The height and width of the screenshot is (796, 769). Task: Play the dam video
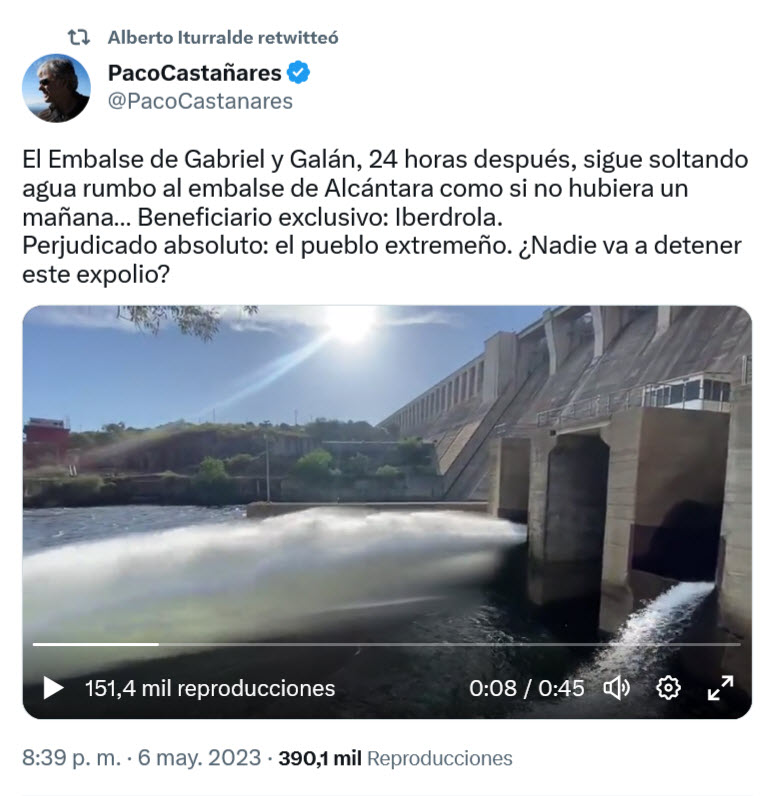(53, 688)
